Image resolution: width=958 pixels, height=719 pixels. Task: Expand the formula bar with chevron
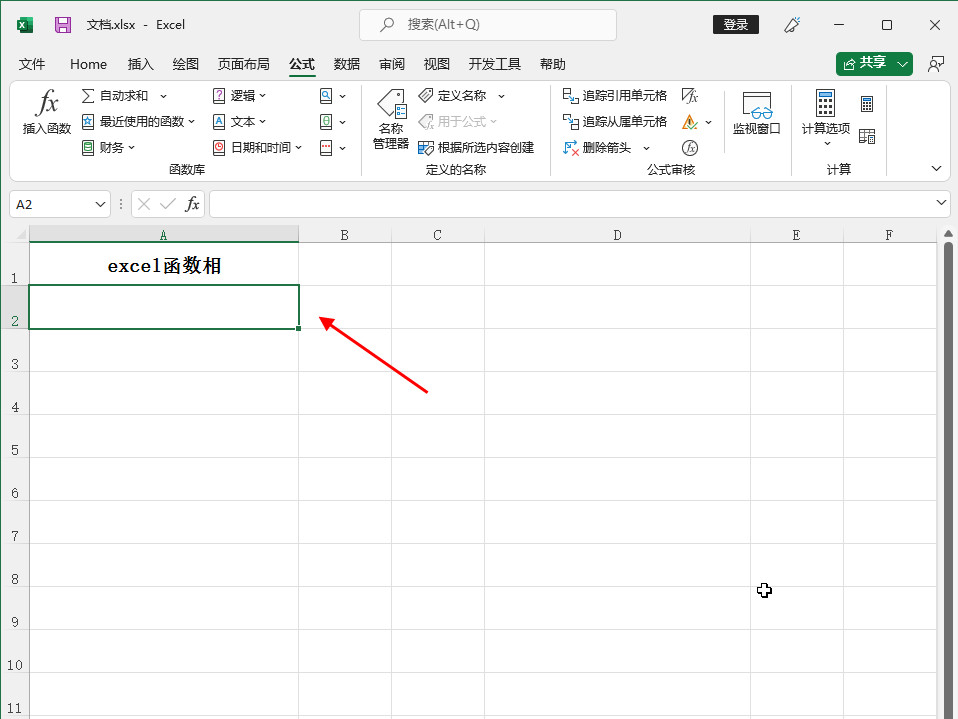pyautogui.click(x=942, y=202)
